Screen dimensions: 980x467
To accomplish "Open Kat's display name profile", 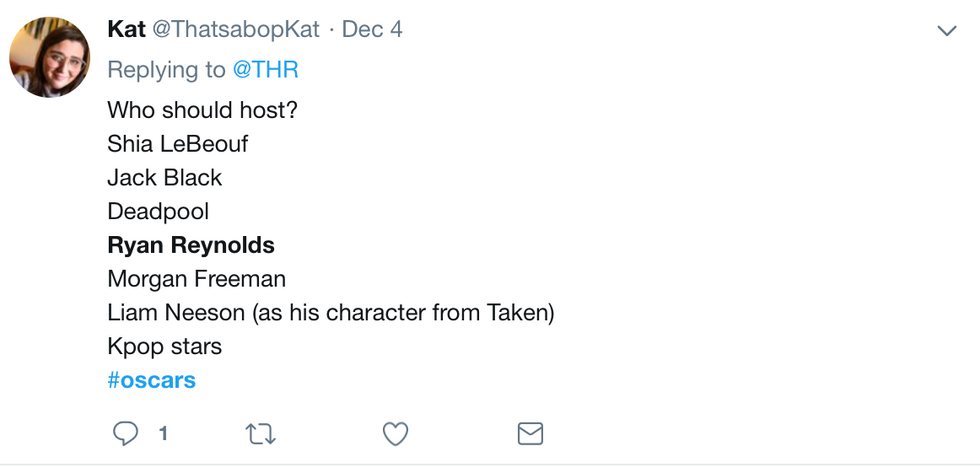I will pyautogui.click(x=126, y=29).
